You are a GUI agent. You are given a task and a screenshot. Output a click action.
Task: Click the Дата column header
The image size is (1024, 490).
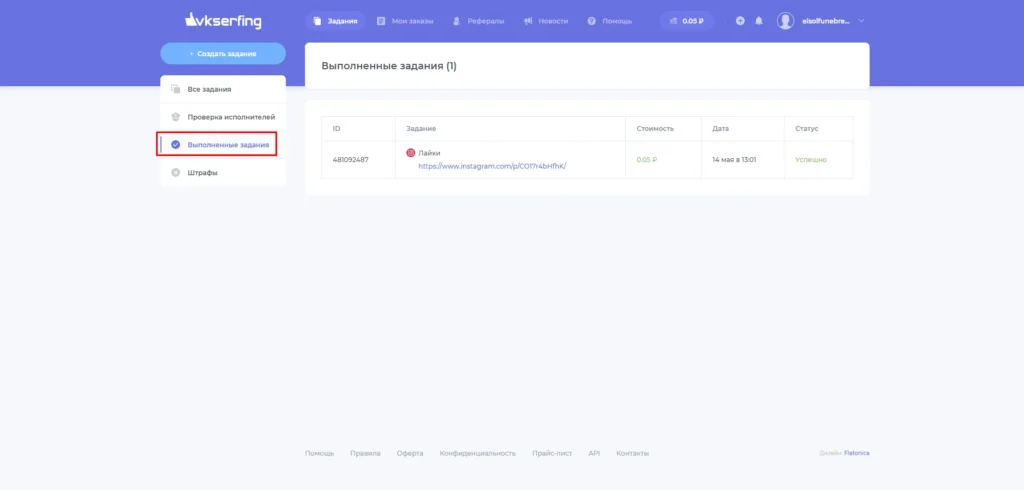[720, 129]
